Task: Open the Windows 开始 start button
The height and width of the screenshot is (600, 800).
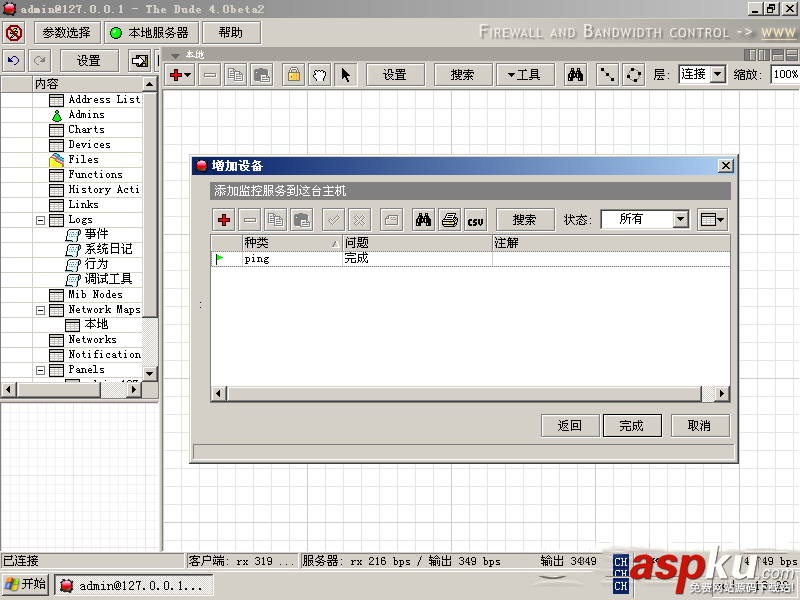Action: pyautogui.click(x=26, y=584)
